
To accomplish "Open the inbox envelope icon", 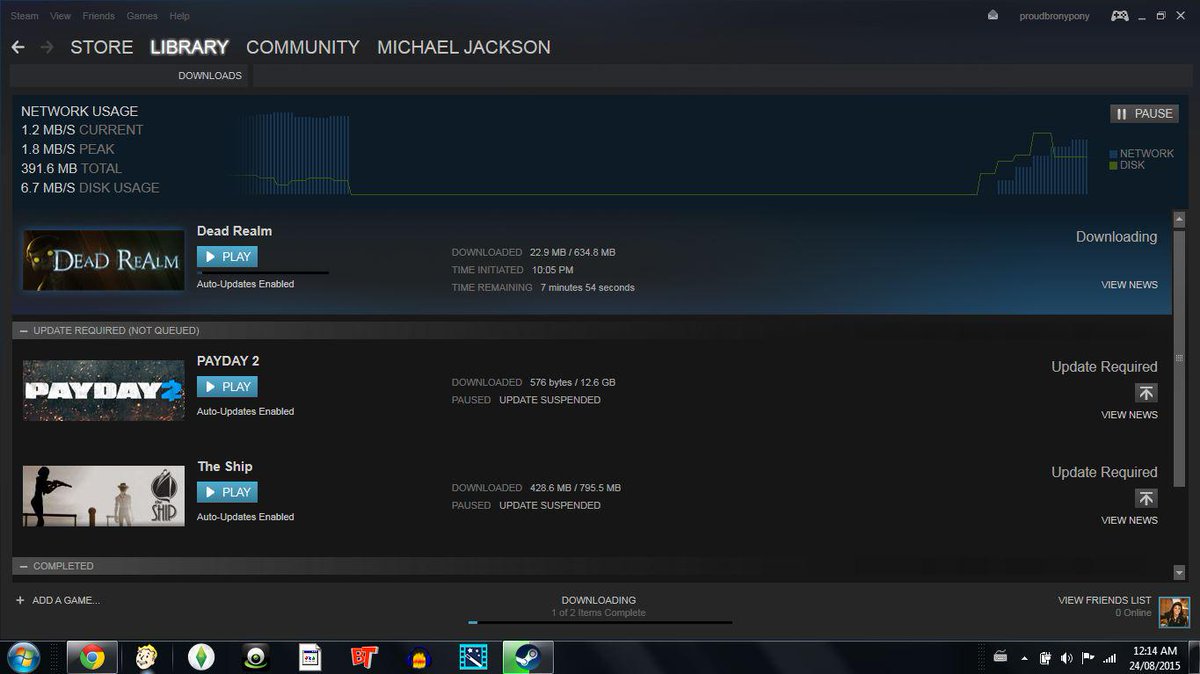I will coord(992,16).
